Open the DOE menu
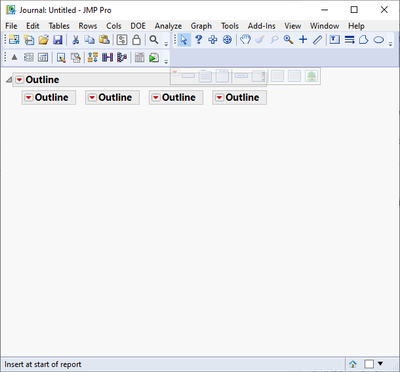The image size is (400, 372). (x=138, y=26)
